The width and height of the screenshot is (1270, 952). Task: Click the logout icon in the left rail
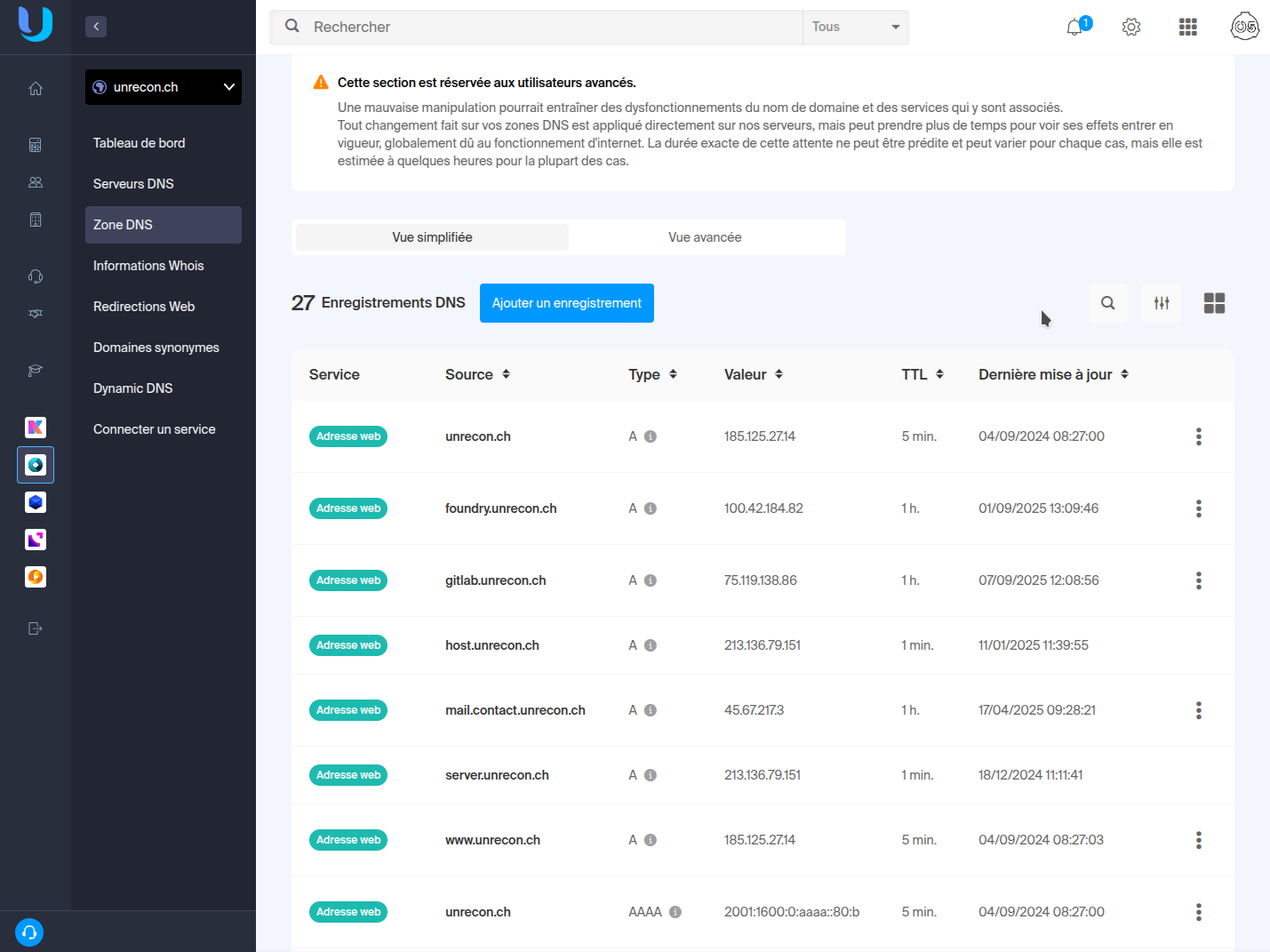pos(36,628)
